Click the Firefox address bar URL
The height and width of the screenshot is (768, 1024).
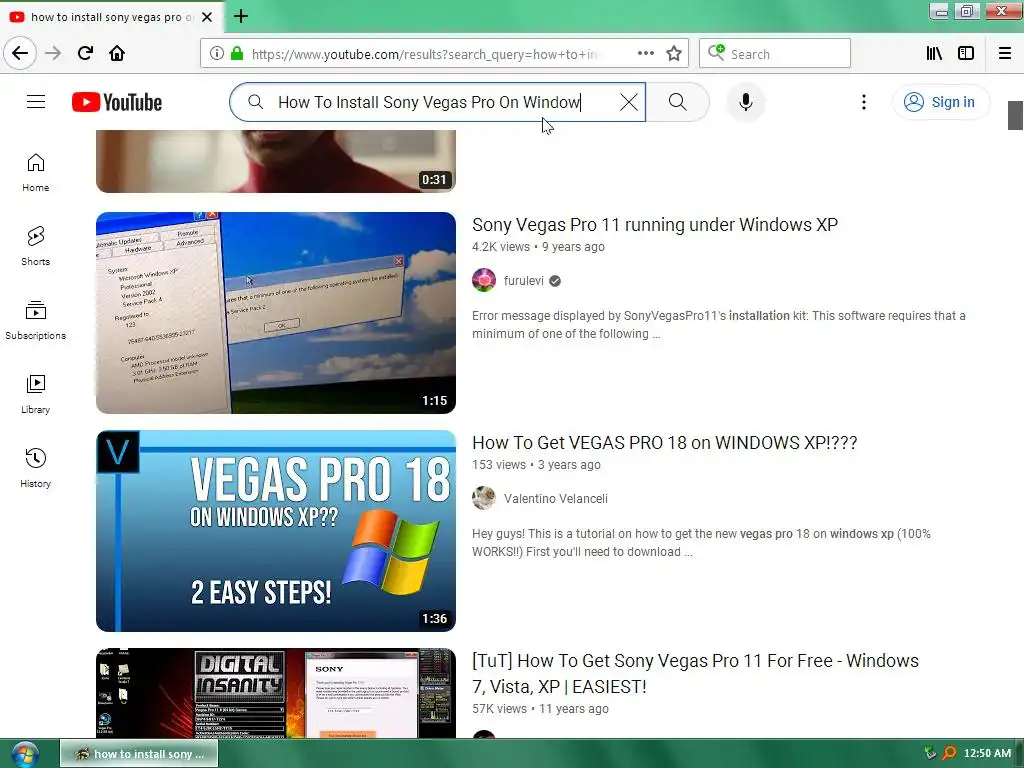424,54
